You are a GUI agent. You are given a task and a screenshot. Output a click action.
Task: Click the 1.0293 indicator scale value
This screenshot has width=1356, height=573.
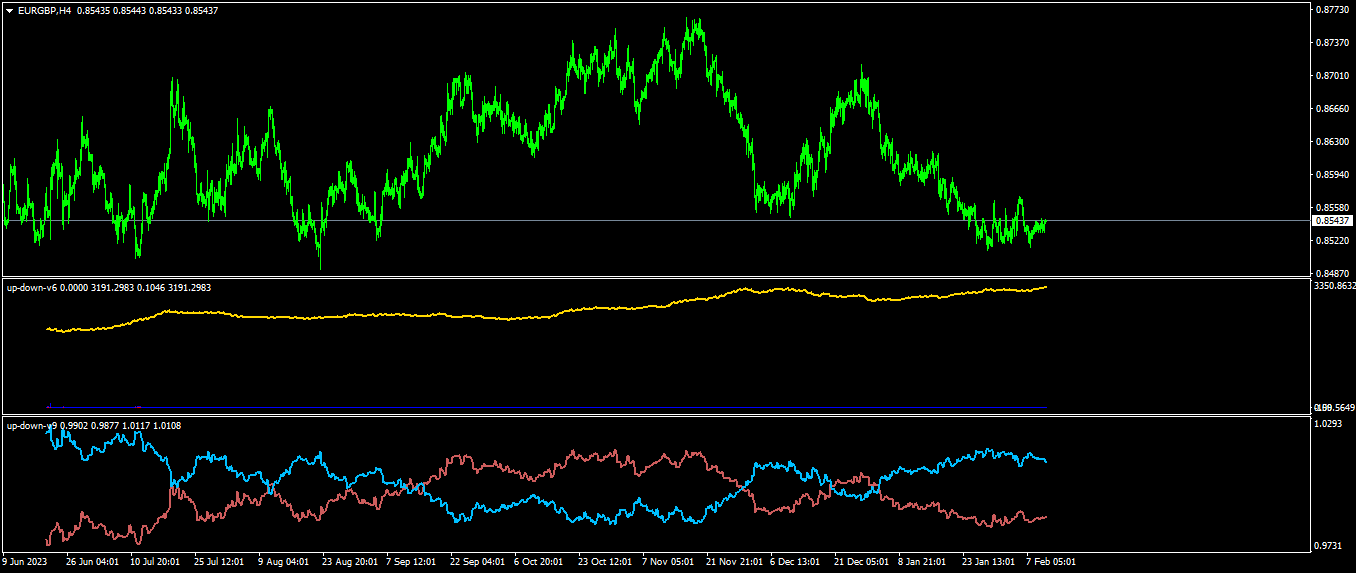click(1329, 424)
